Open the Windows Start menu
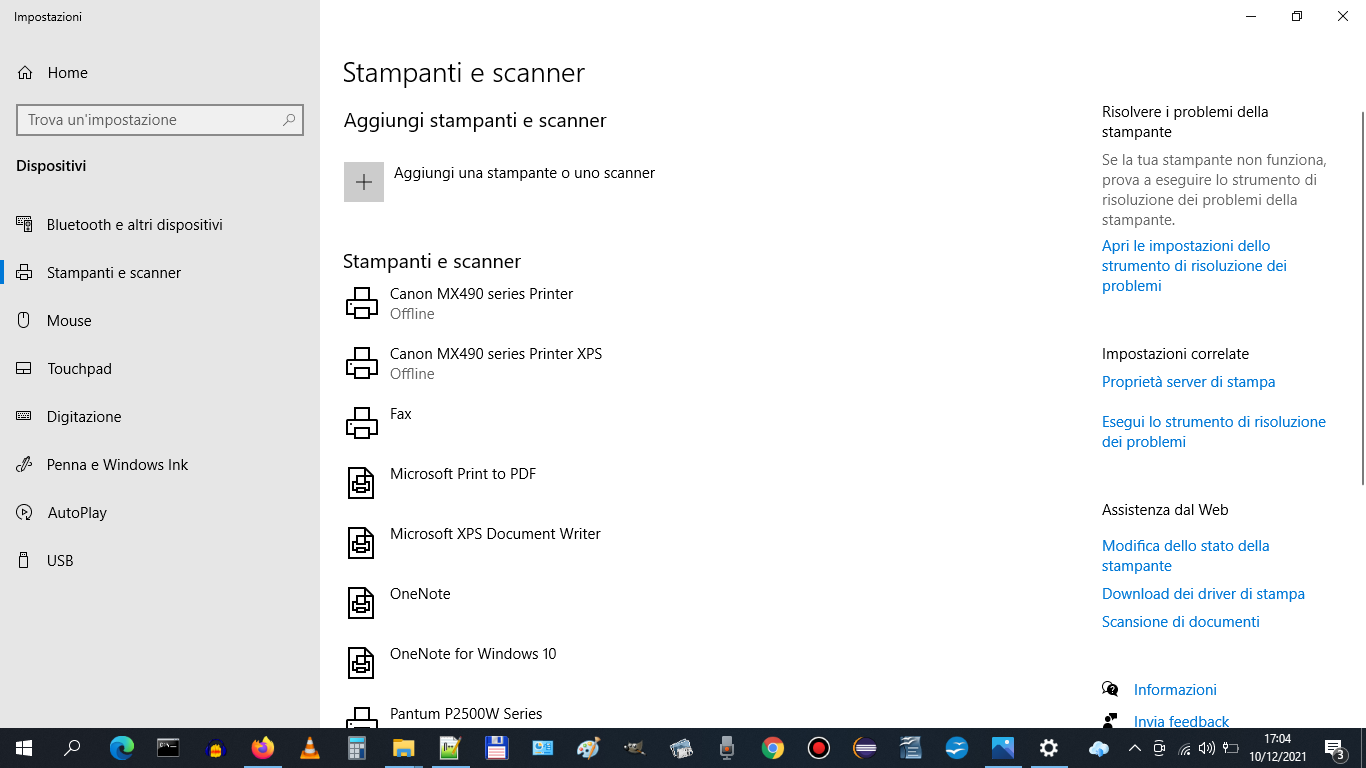This screenshot has width=1366, height=768. pos(24,748)
